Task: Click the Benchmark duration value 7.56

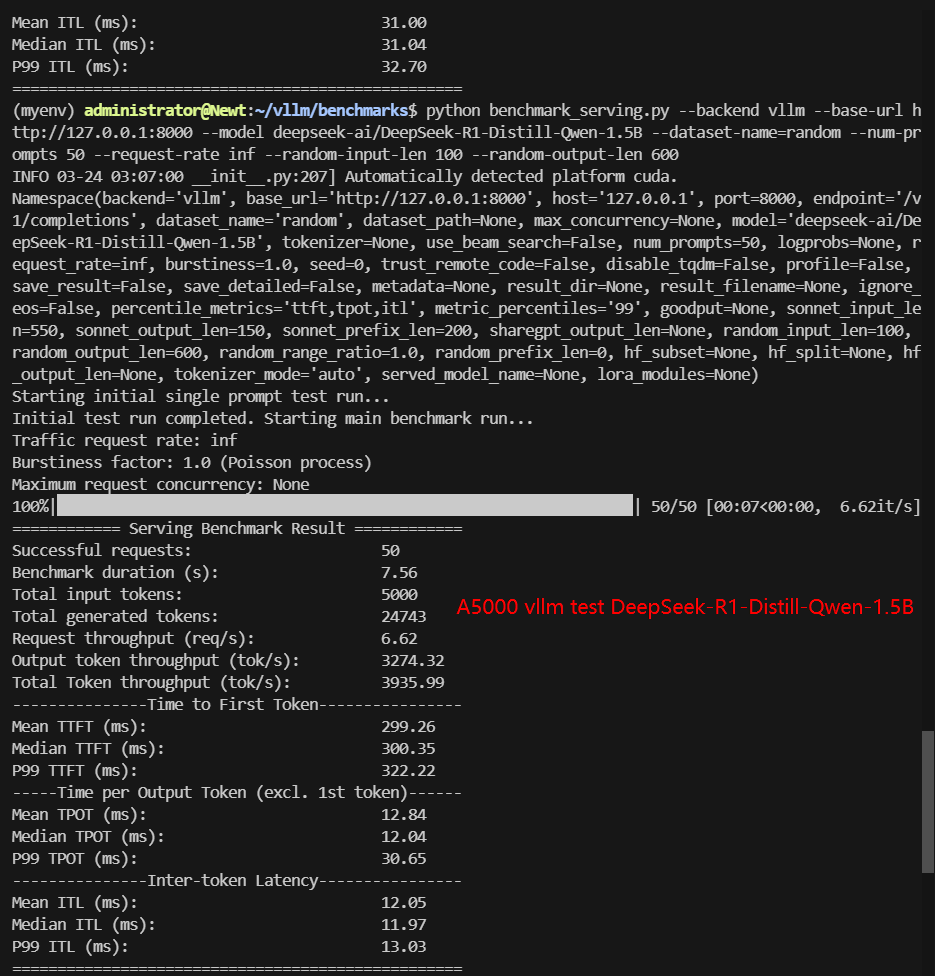Action: coord(399,573)
